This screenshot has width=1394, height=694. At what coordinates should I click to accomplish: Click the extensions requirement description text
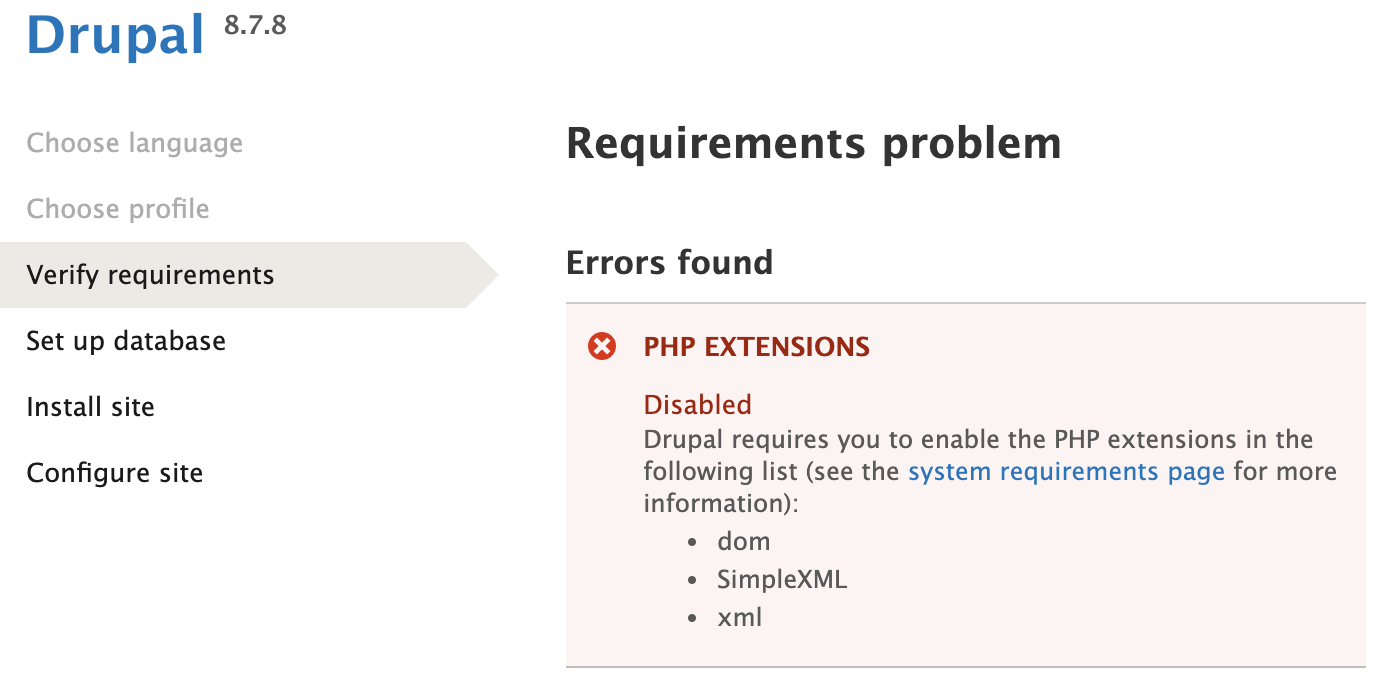coord(990,471)
